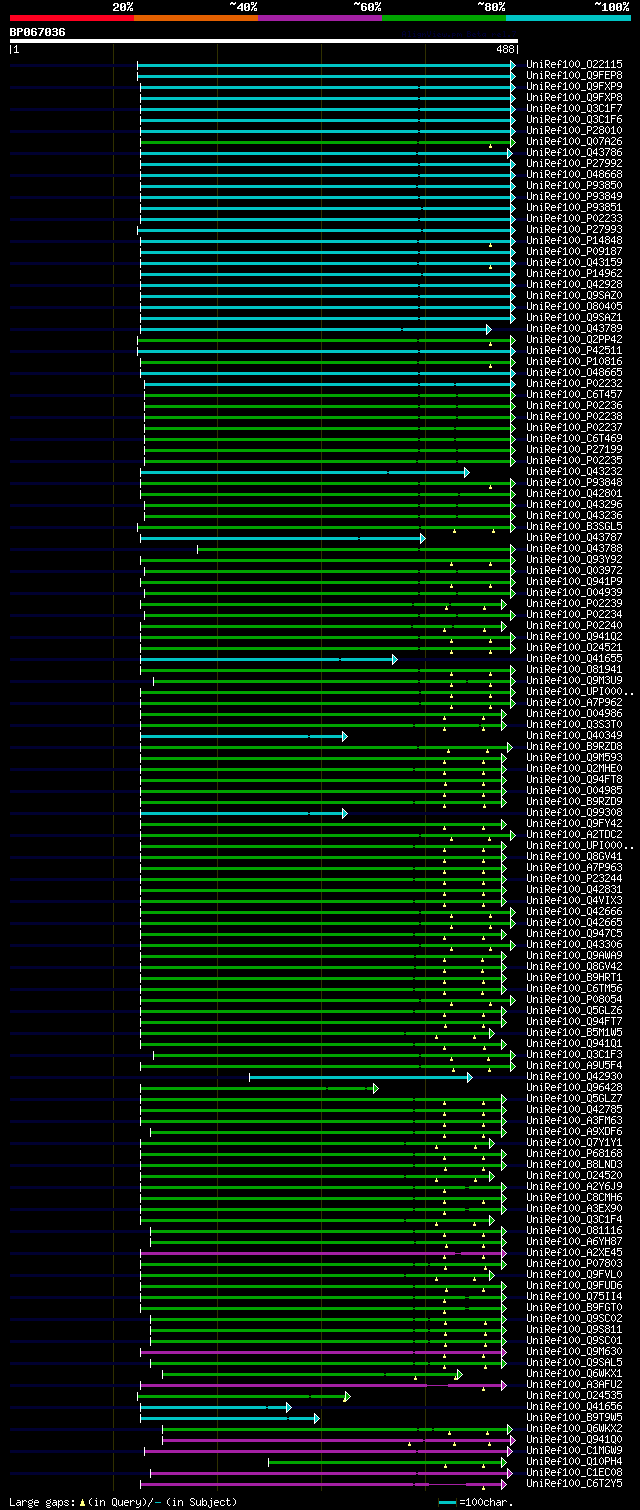Click the green alignment bar for Q96428
Screen dimensions: 640x1510
(x=259, y=1087)
